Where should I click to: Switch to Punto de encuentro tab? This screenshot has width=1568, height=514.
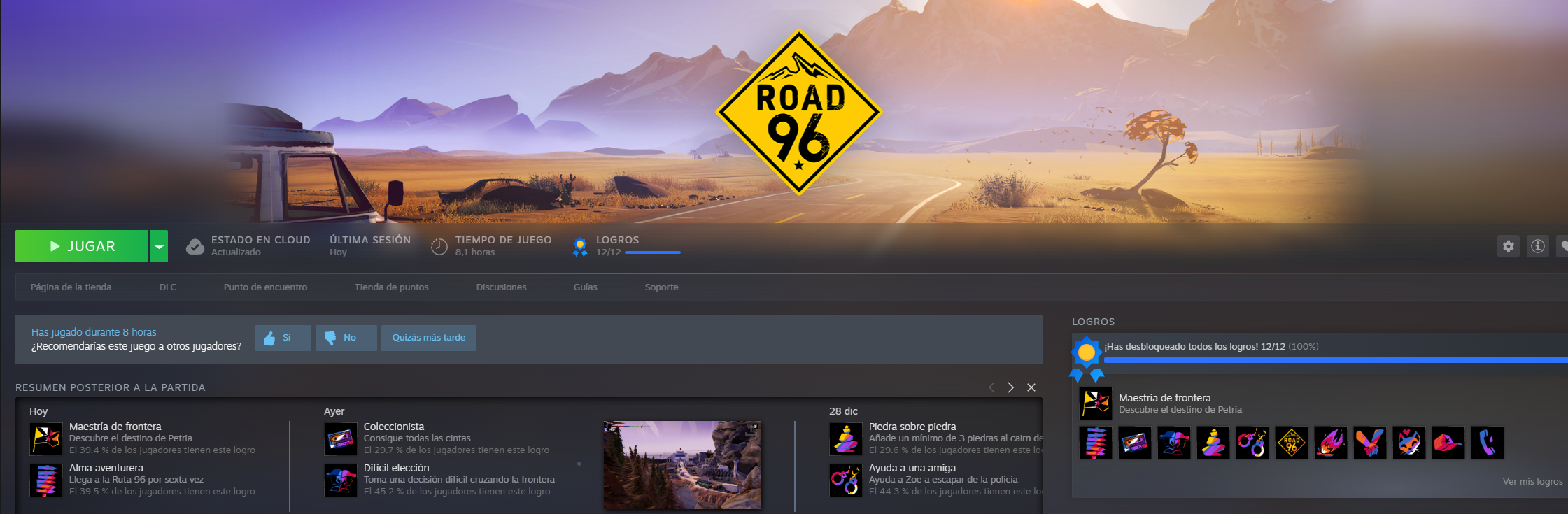point(266,287)
